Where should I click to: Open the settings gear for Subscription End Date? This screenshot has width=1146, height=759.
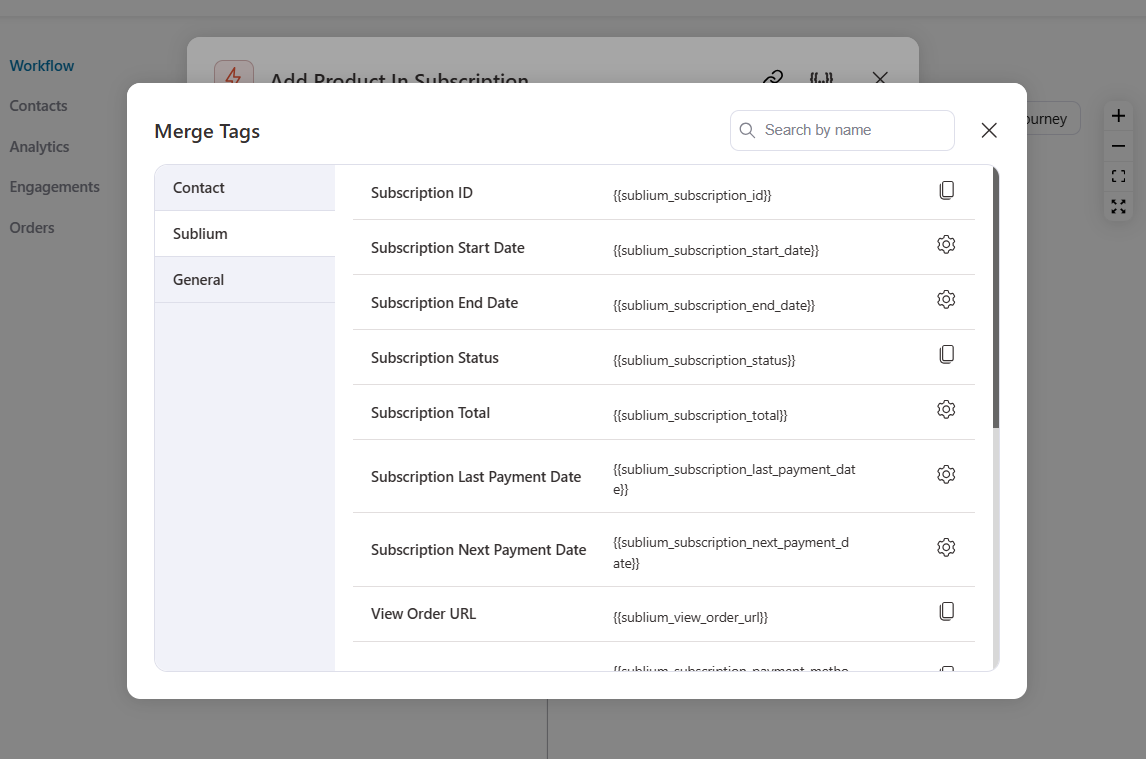click(946, 299)
